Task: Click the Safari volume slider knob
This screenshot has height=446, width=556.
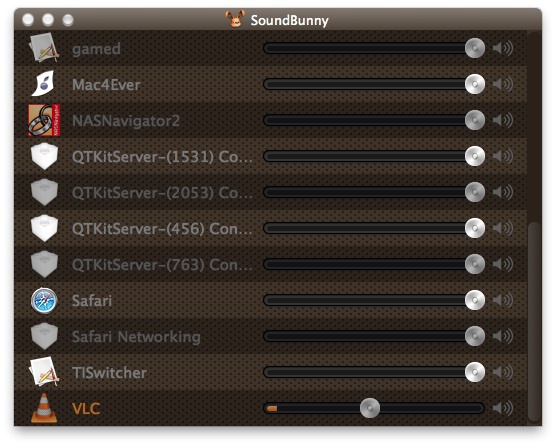Action: click(x=475, y=300)
